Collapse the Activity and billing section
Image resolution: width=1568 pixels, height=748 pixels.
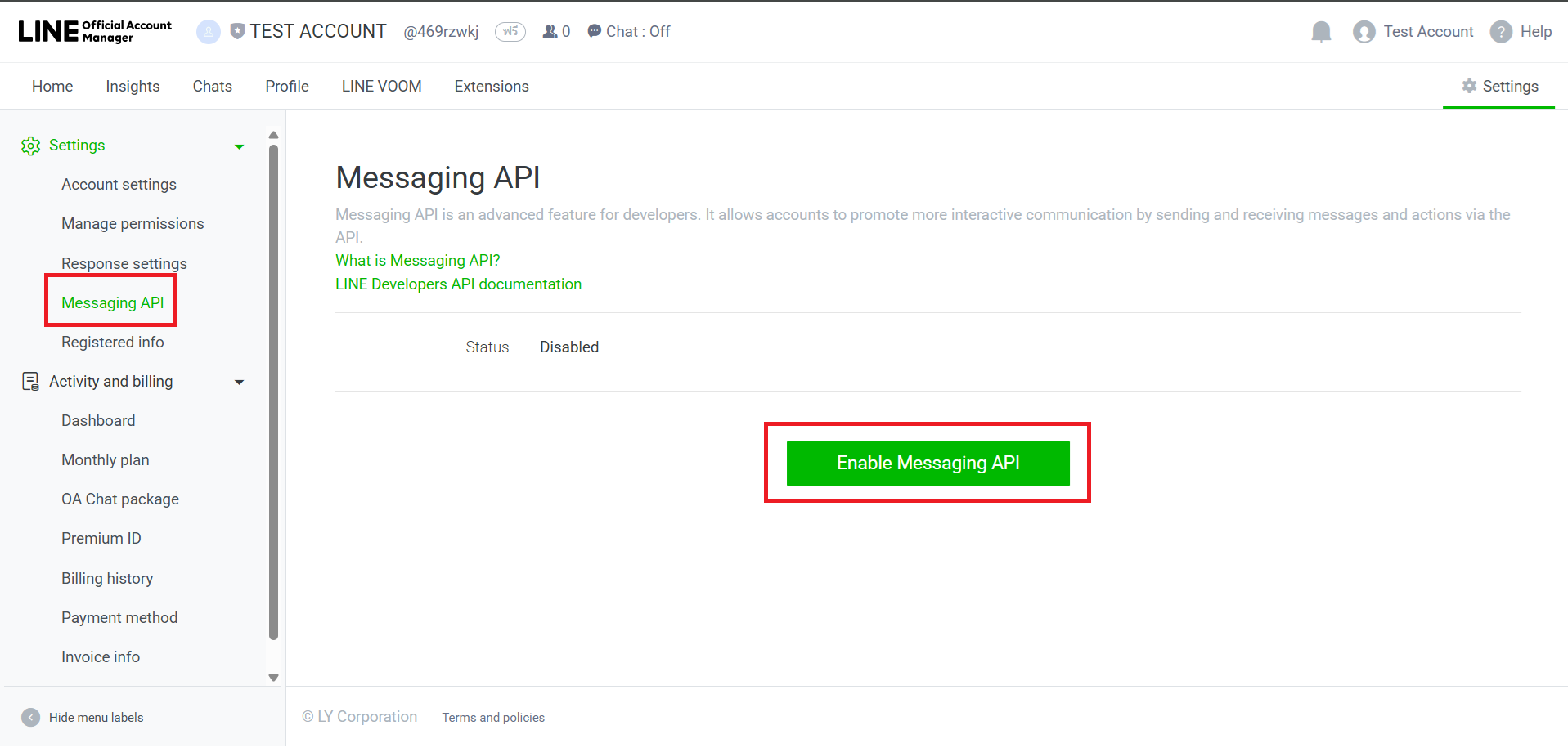240,382
